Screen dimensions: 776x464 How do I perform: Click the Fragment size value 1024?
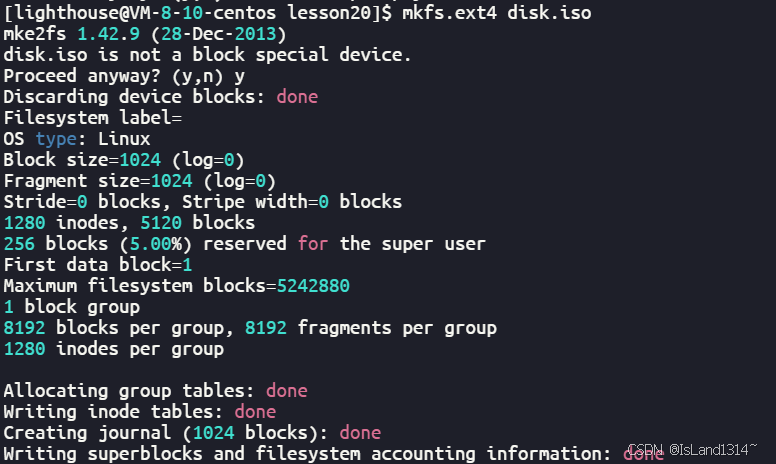click(172, 181)
